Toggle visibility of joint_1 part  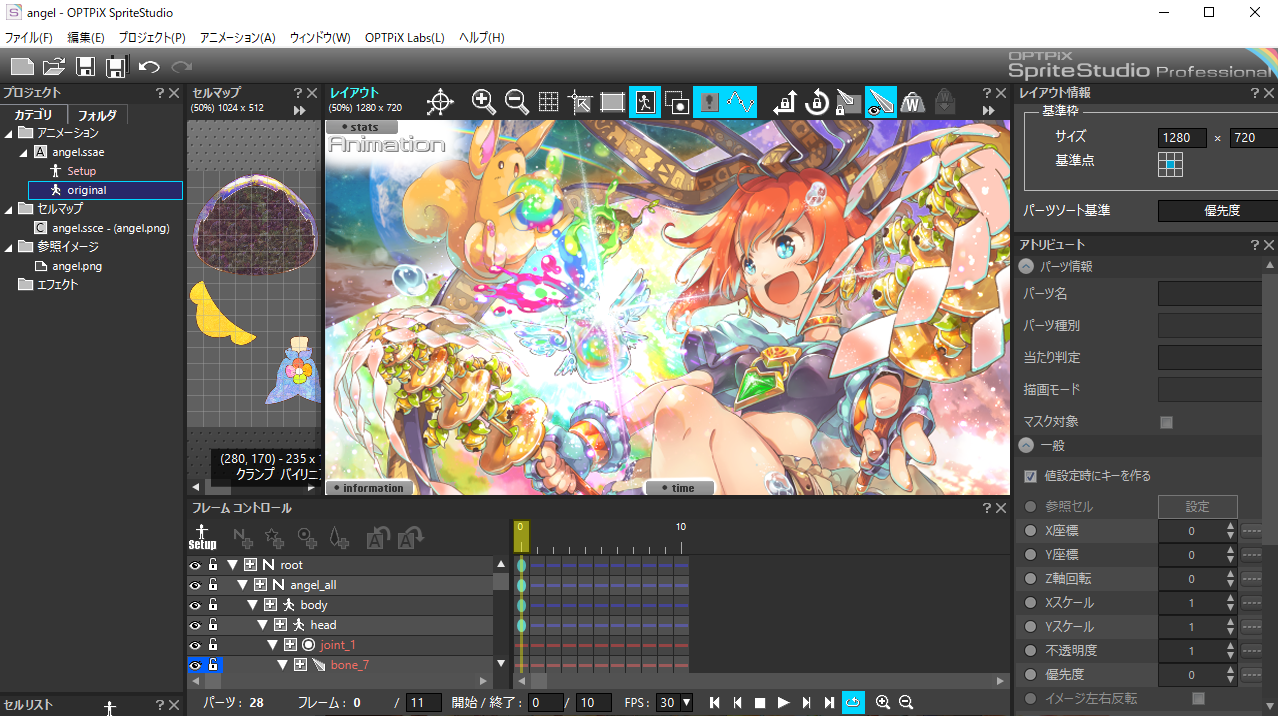tap(195, 645)
